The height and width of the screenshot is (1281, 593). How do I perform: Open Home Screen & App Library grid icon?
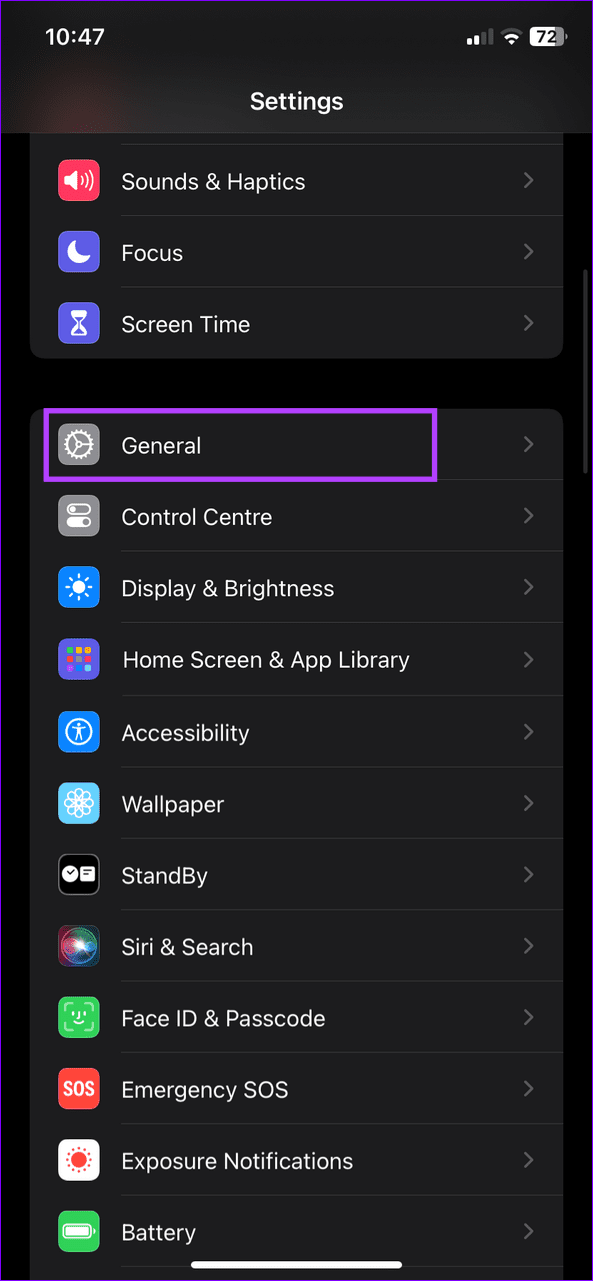78,659
